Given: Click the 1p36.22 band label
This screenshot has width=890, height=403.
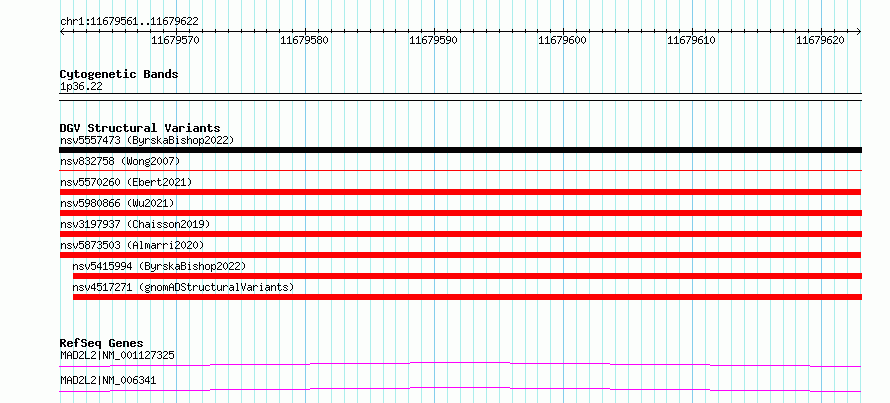Looking at the screenshot, I should pos(81,87).
